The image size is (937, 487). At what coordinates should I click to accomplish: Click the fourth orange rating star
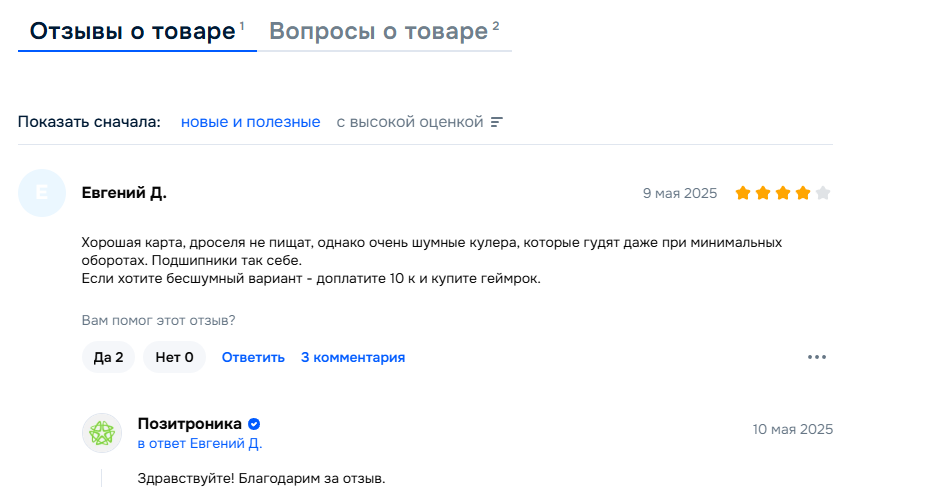[803, 193]
